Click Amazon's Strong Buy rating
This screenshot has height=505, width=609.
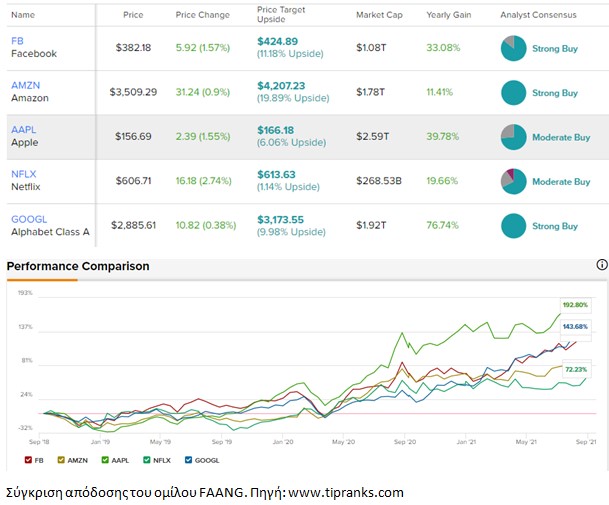click(555, 93)
